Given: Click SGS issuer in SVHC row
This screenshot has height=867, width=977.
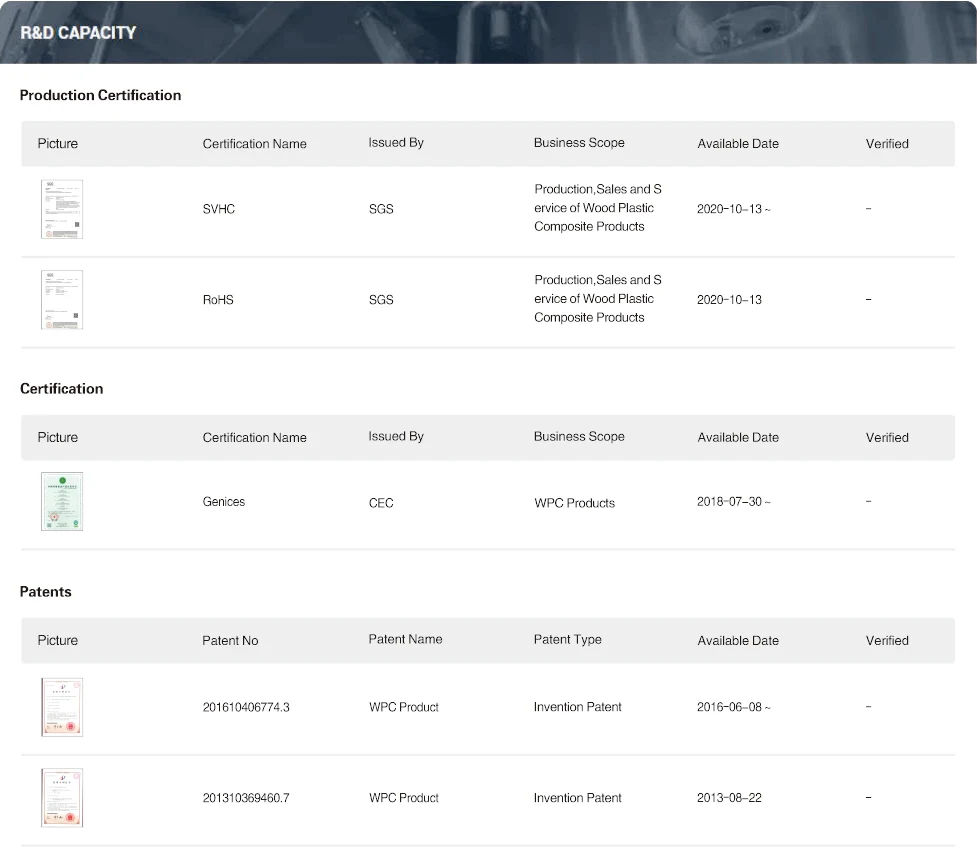Looking at the screenshot, I should pos(381,209).
